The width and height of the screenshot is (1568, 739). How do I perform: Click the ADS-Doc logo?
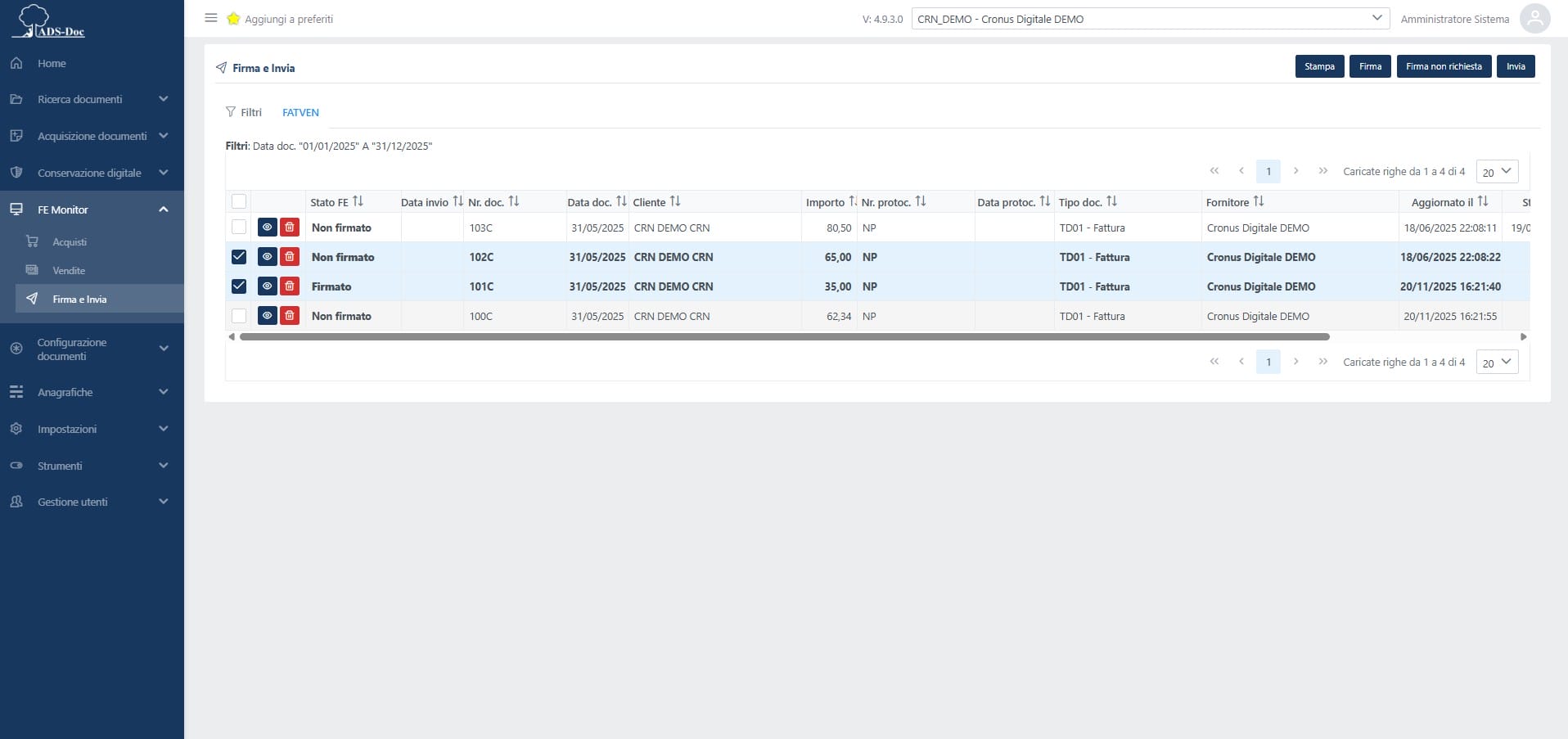pos(49,22)
